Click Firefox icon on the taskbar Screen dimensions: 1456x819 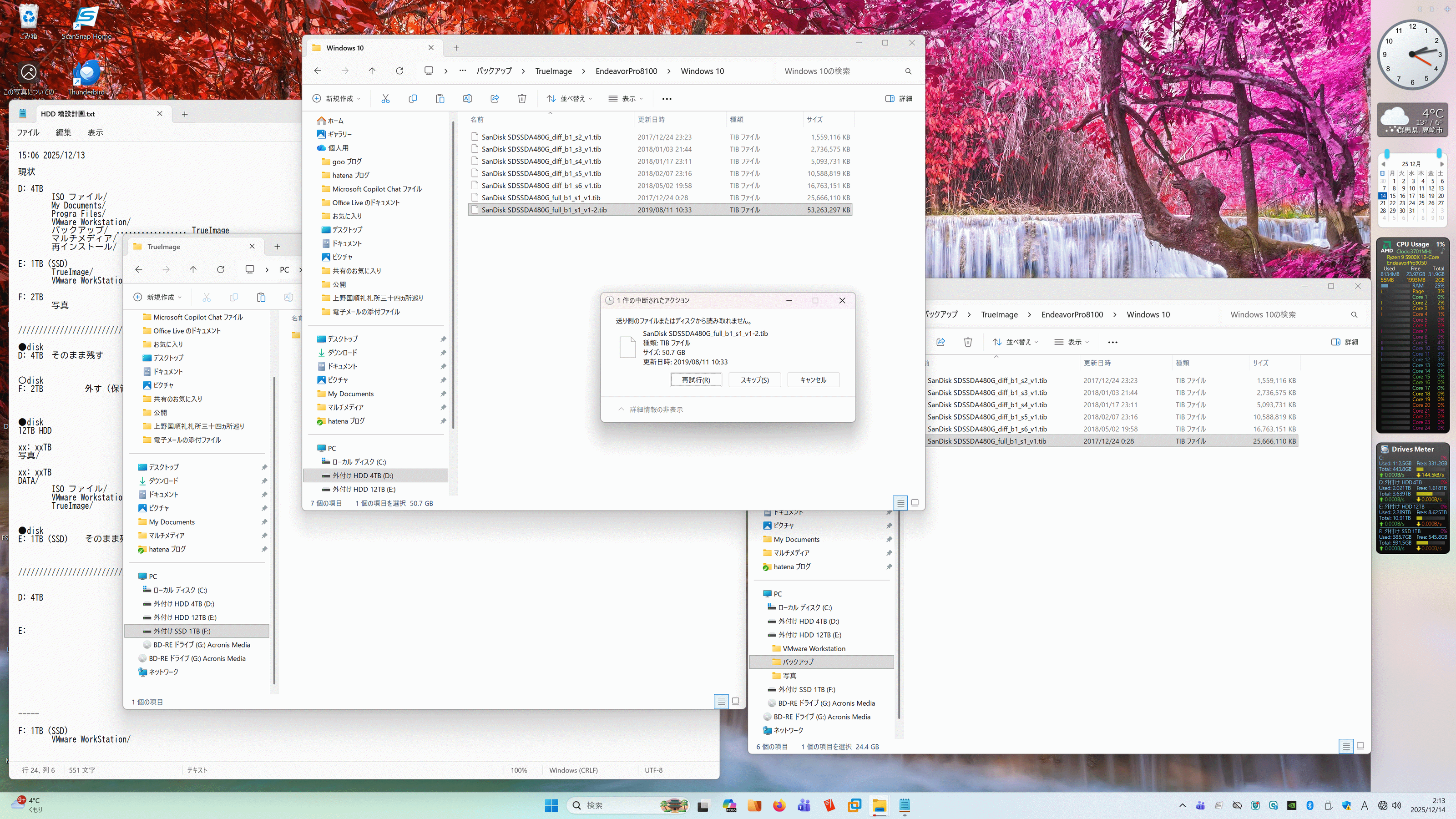point(779,805)
